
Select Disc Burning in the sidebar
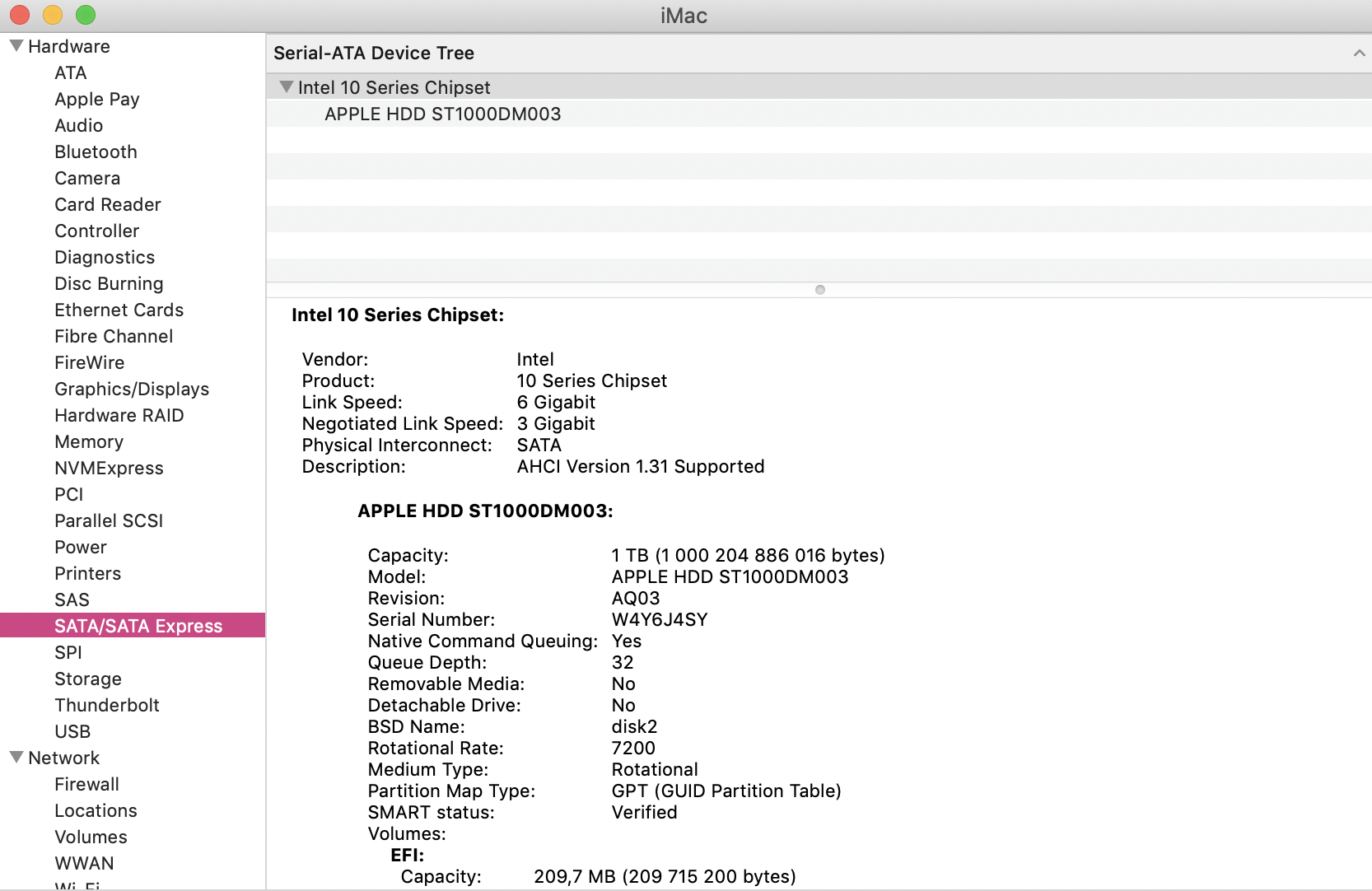click(x=109, y=283)
